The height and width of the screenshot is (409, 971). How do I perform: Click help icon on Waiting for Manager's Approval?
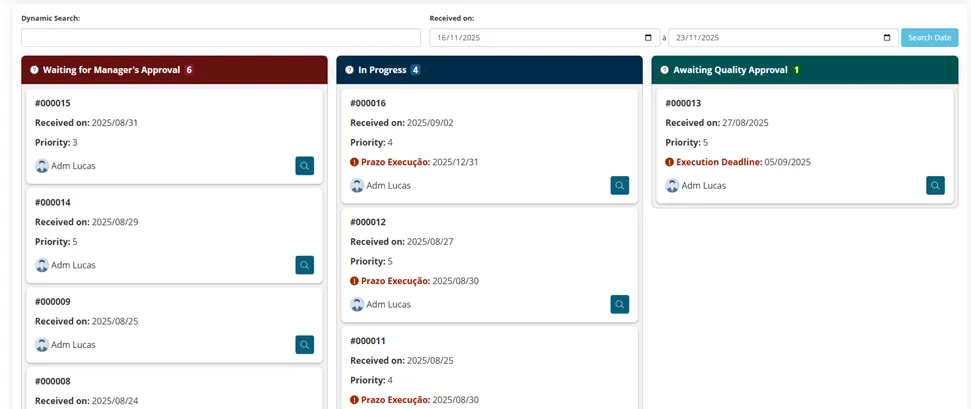(x=34, y=70)
